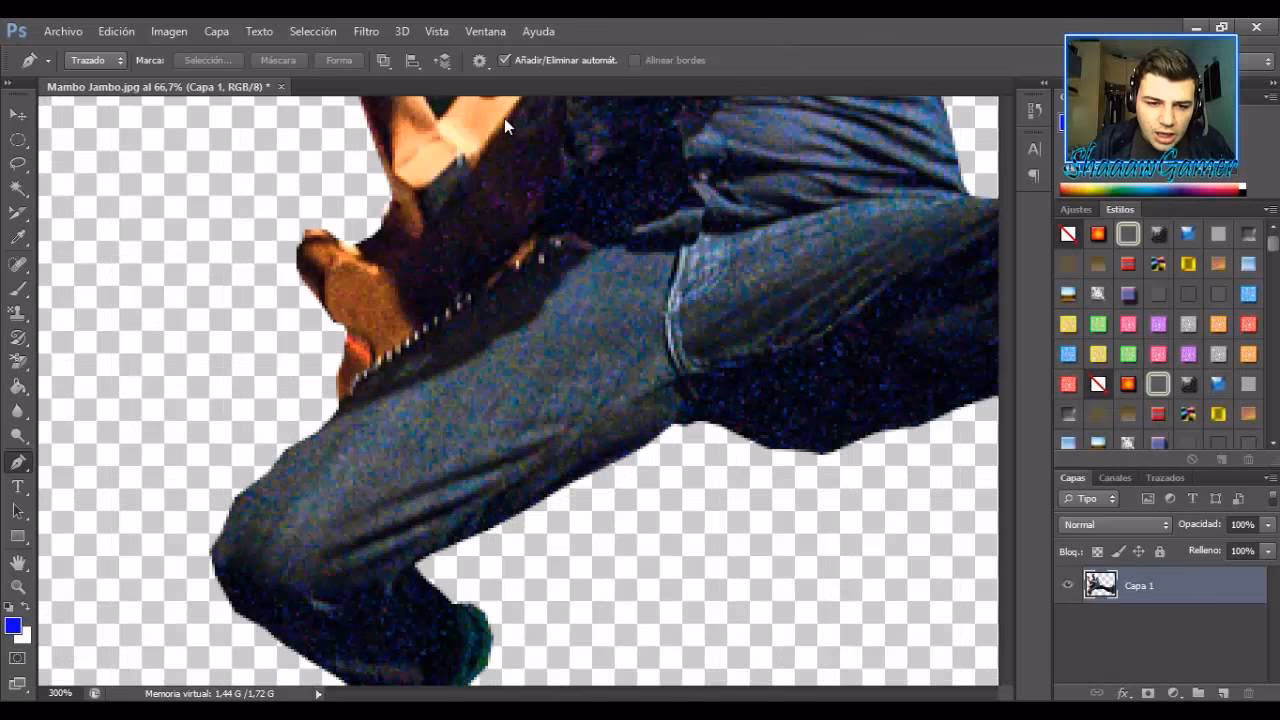Viewport: 1280px width, 720px height.
Task: Select the Type tool
Action: pyautogui.click(x=18, y=487)
